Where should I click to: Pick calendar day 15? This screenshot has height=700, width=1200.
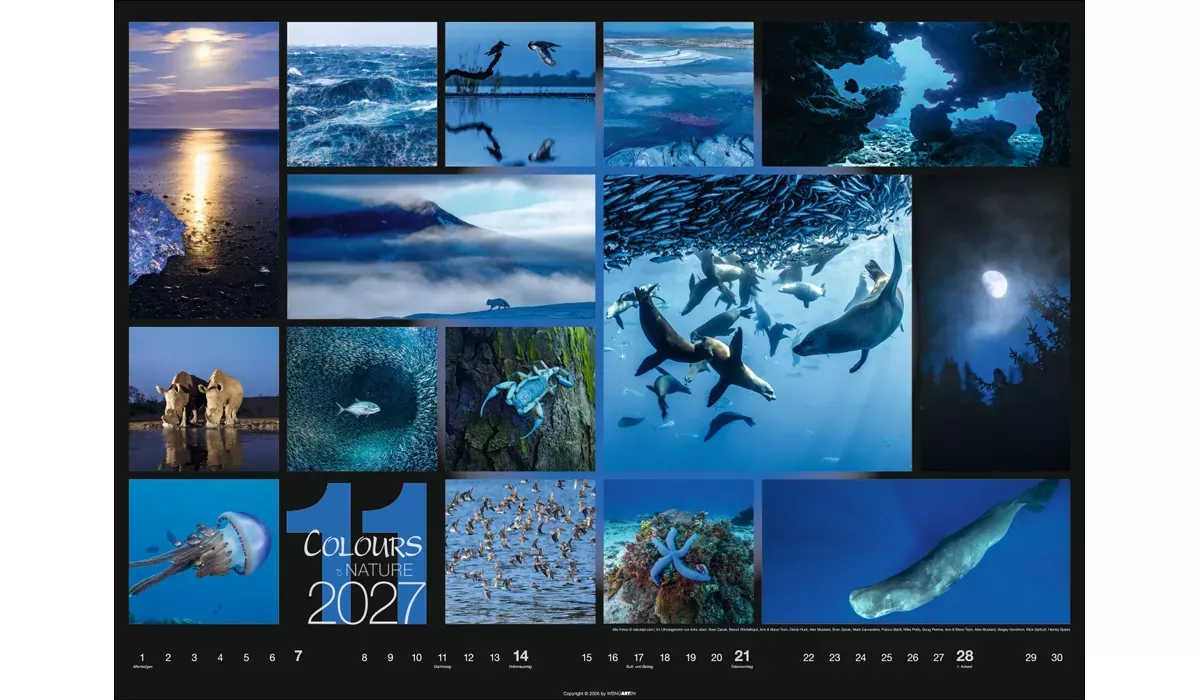pos(587,657)
